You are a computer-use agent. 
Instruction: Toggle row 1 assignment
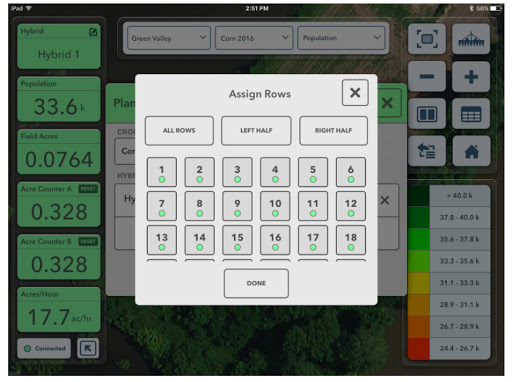click(x=162, y=172)
